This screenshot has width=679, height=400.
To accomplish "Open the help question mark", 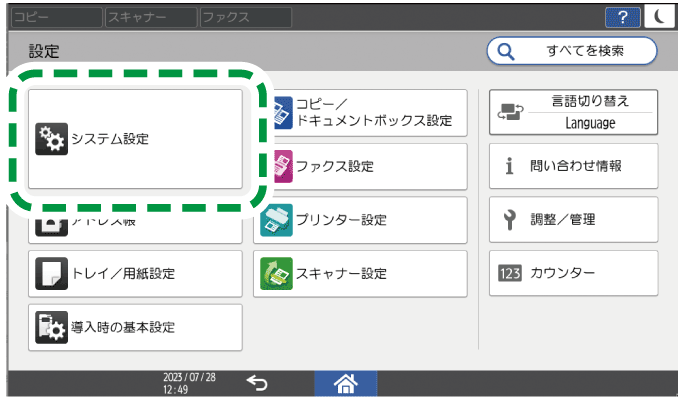I will pyautogui.click(x=622, y=17).
